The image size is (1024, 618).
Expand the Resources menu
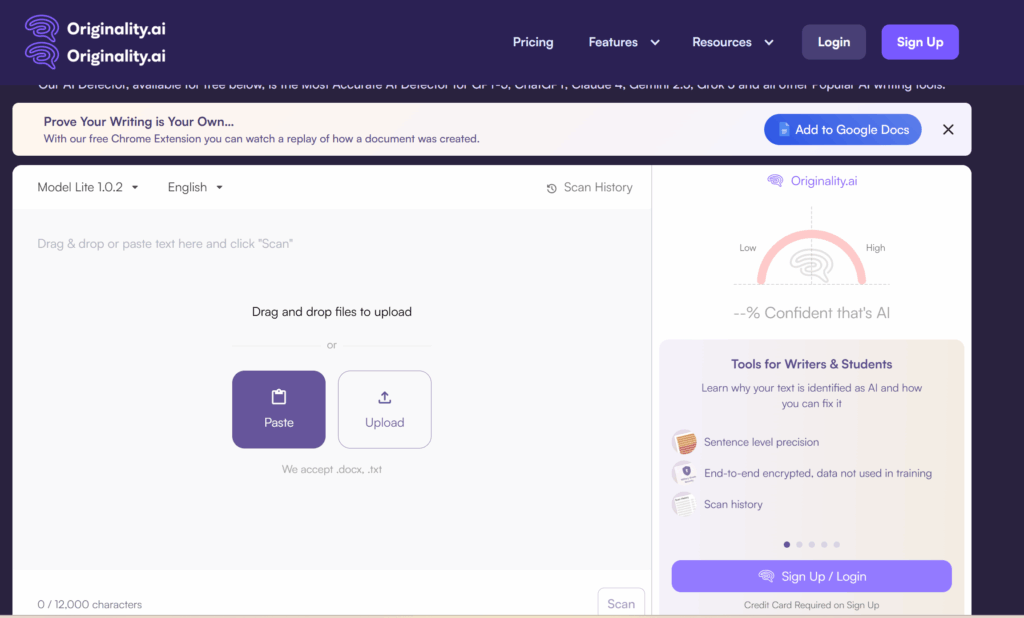[733, 42]
